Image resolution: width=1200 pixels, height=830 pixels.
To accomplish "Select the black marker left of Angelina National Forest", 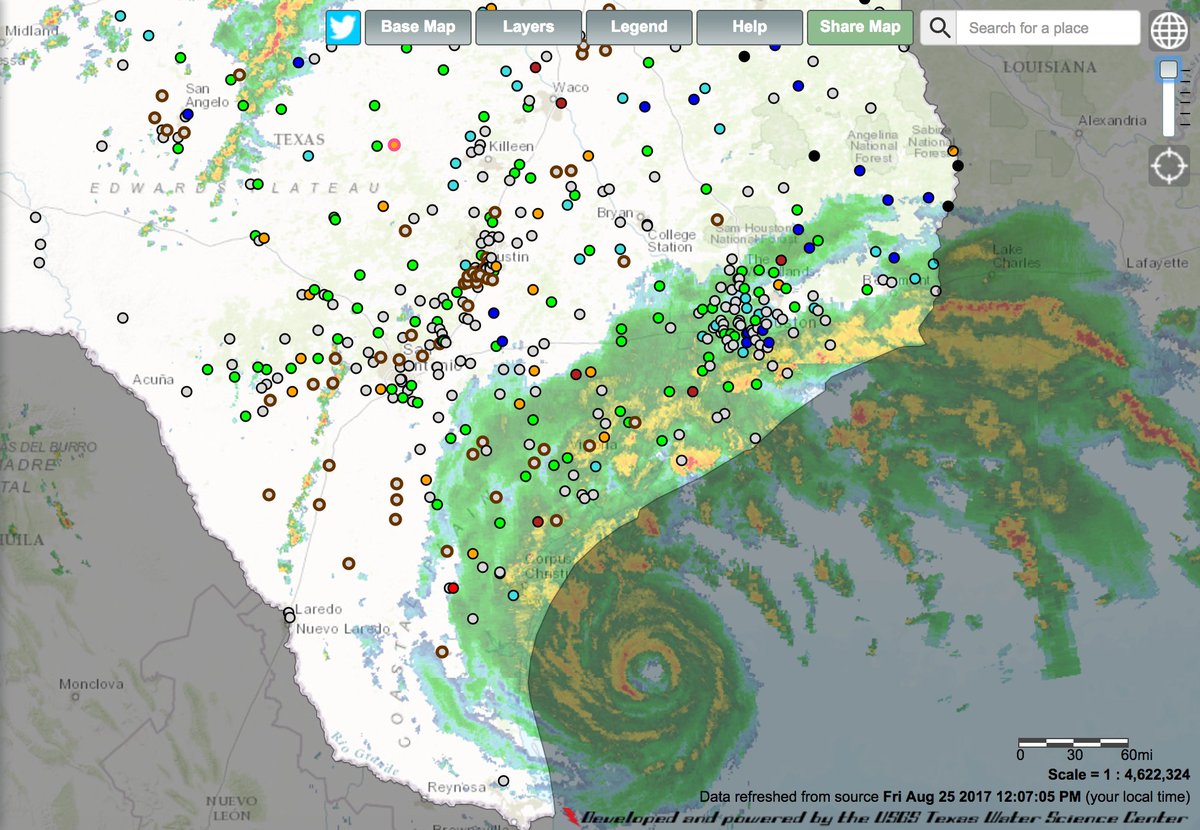I will (814, 156).
